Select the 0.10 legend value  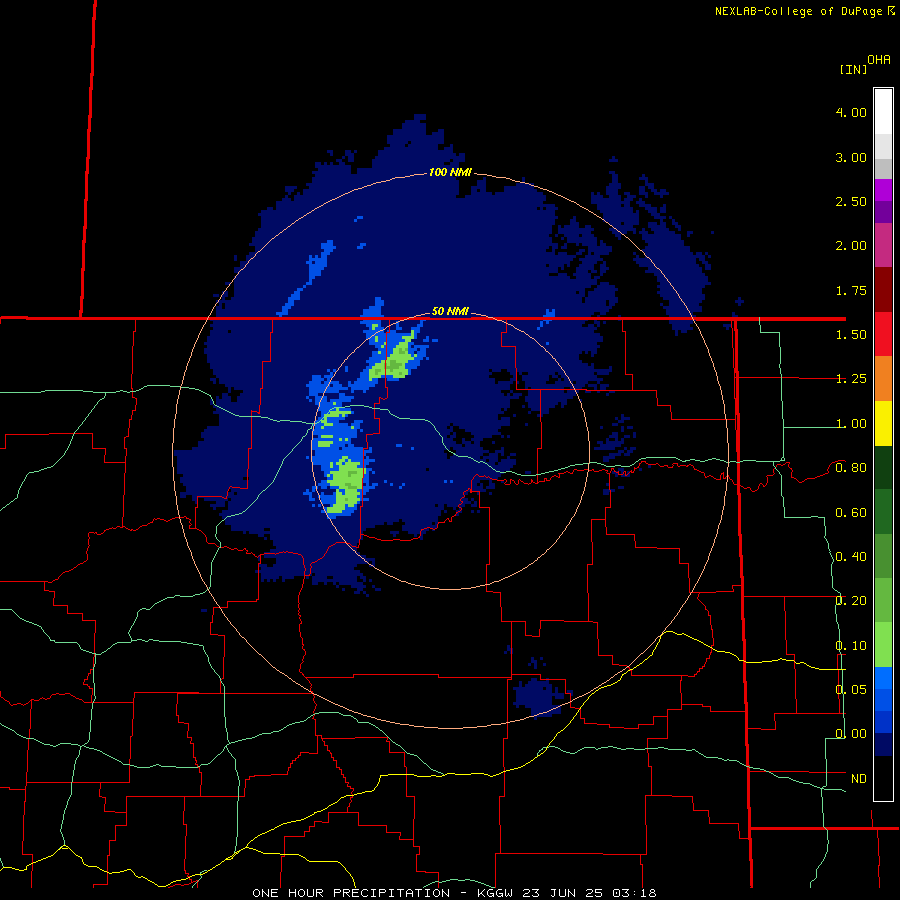point(851,646)
